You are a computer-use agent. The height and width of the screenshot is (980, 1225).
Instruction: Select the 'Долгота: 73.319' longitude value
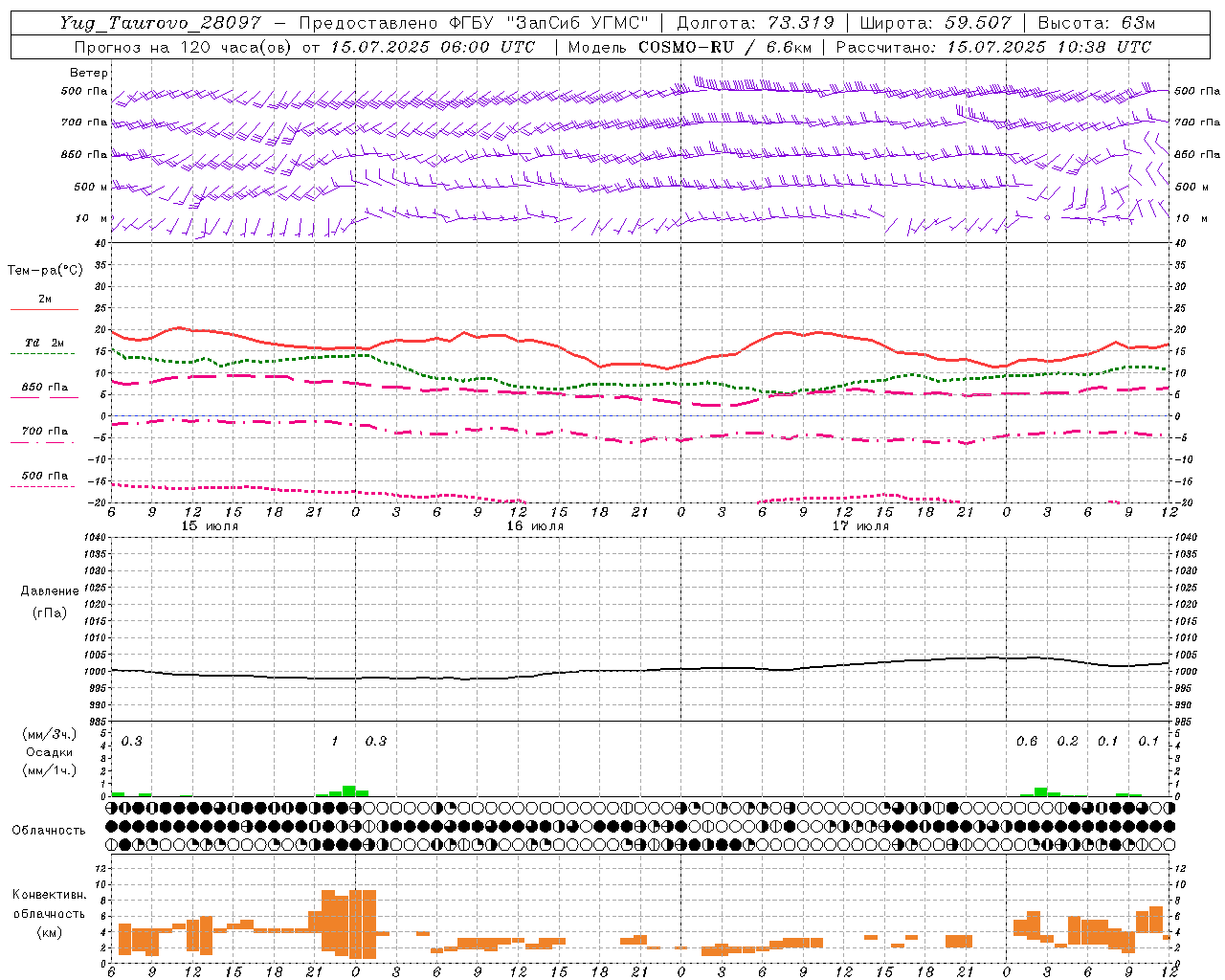point(755,23)
